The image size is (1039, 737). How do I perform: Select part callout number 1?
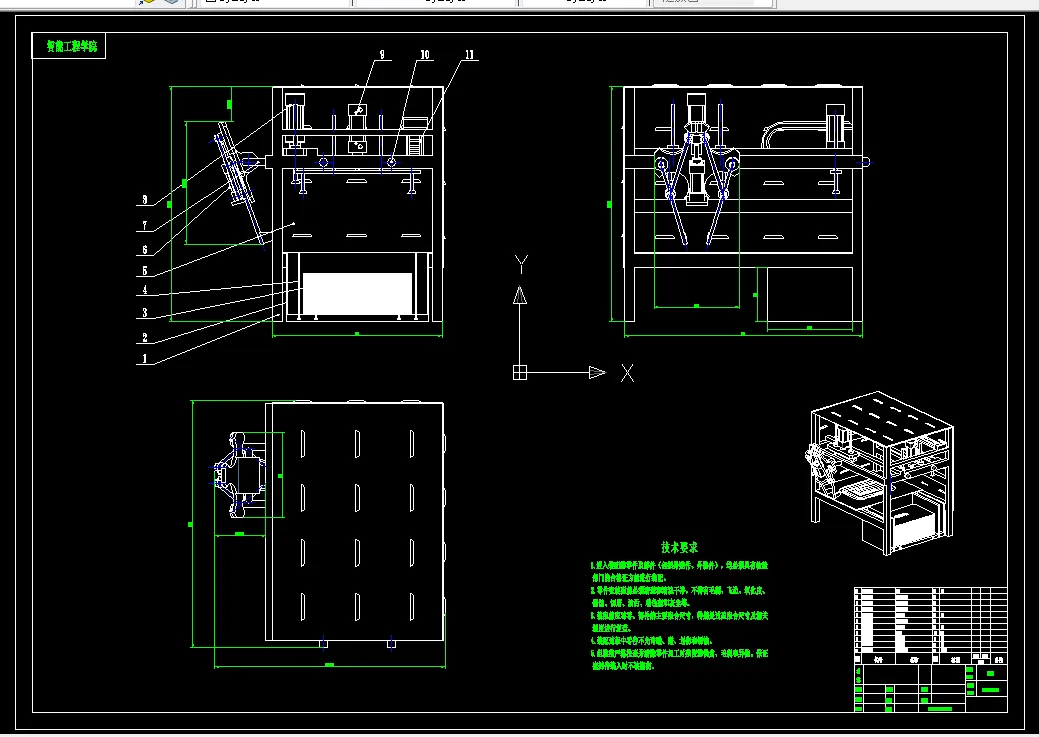tap(145, 359)
